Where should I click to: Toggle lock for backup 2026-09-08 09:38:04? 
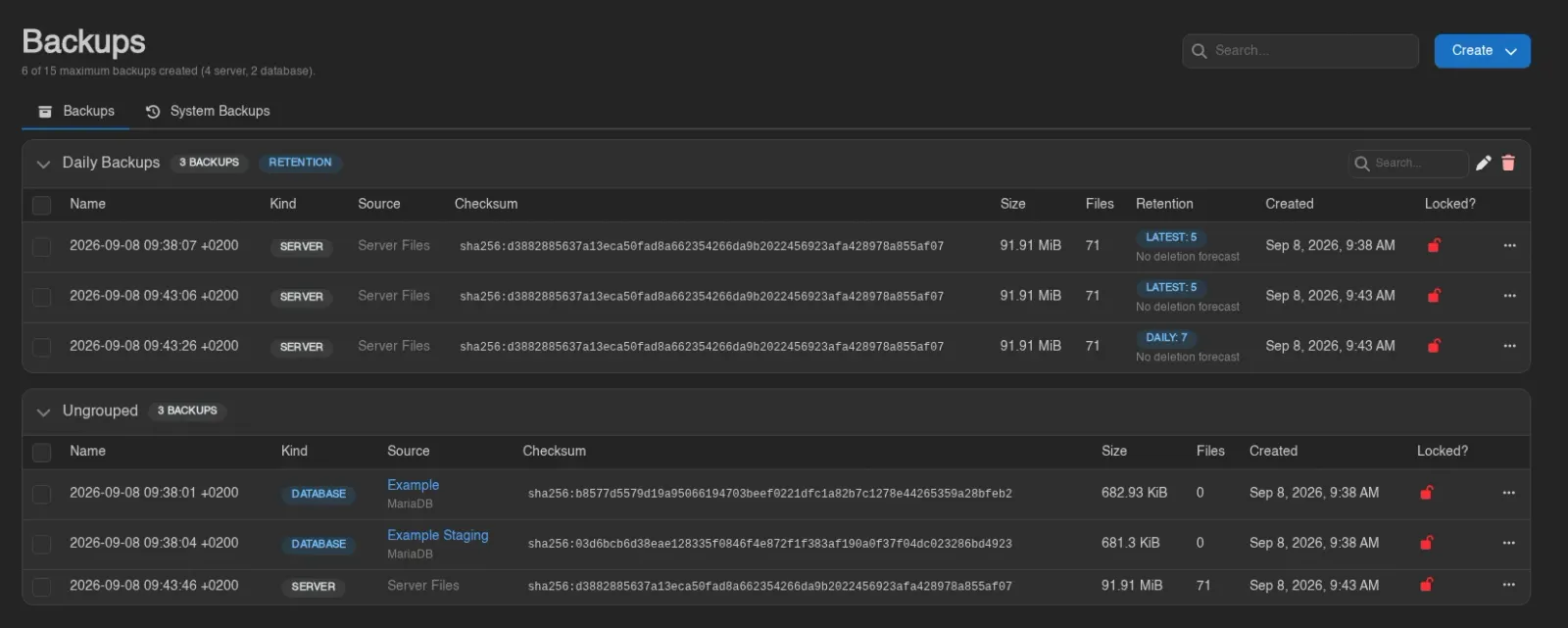coord(1427,543)
